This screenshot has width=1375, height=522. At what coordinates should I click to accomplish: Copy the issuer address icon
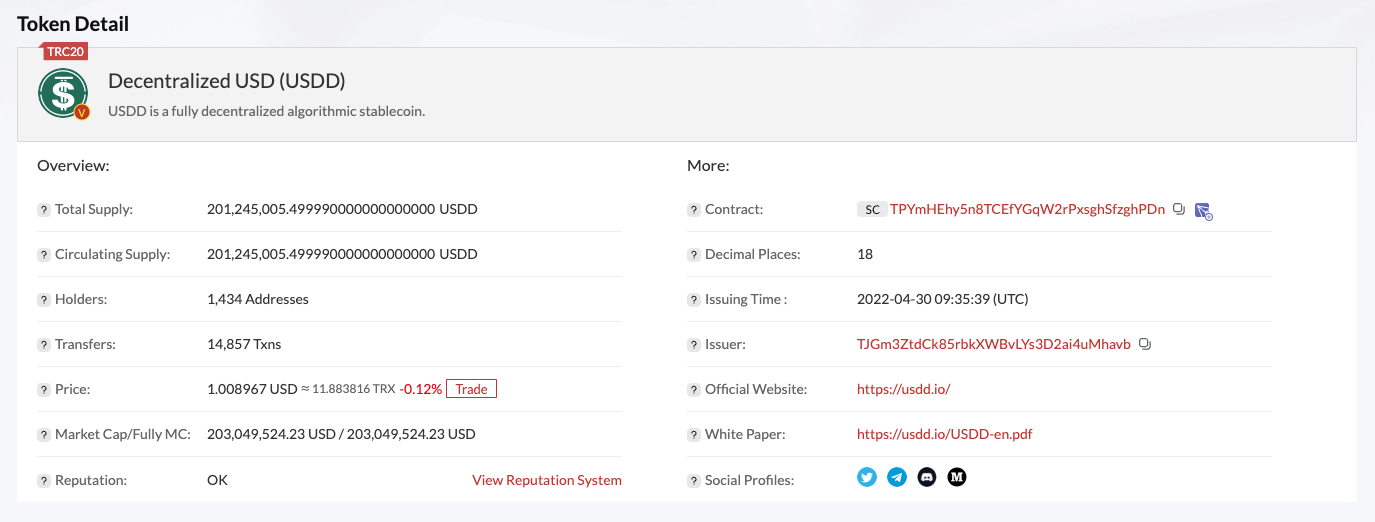[1145, 344]
